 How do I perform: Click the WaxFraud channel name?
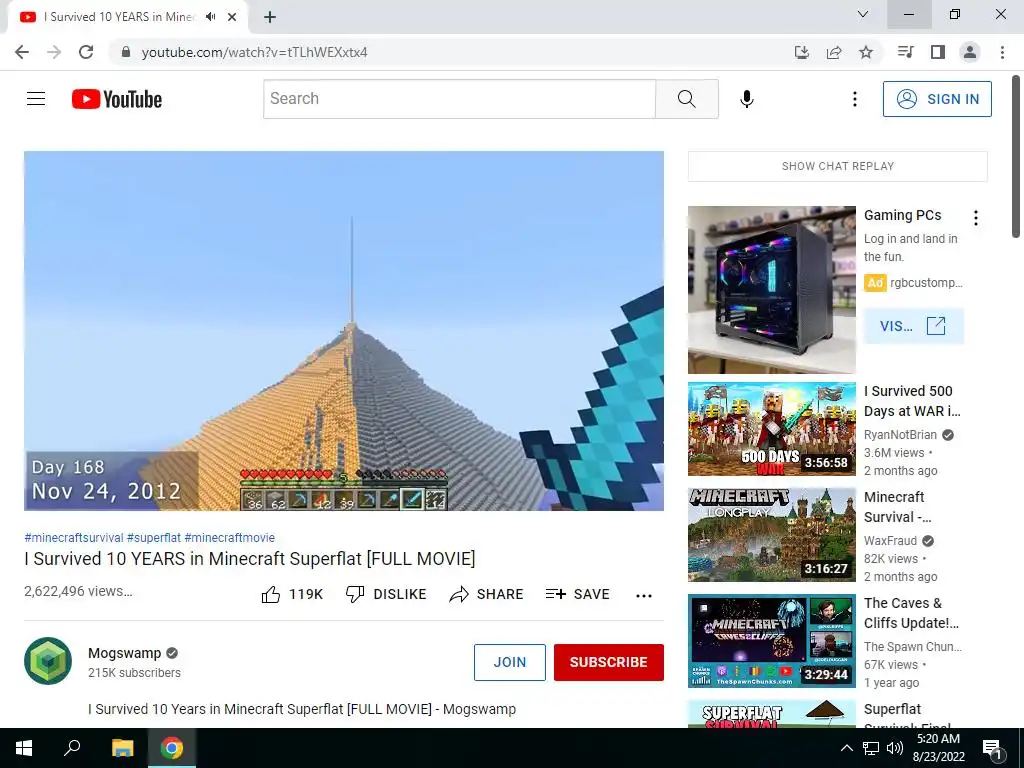(890, 541)
